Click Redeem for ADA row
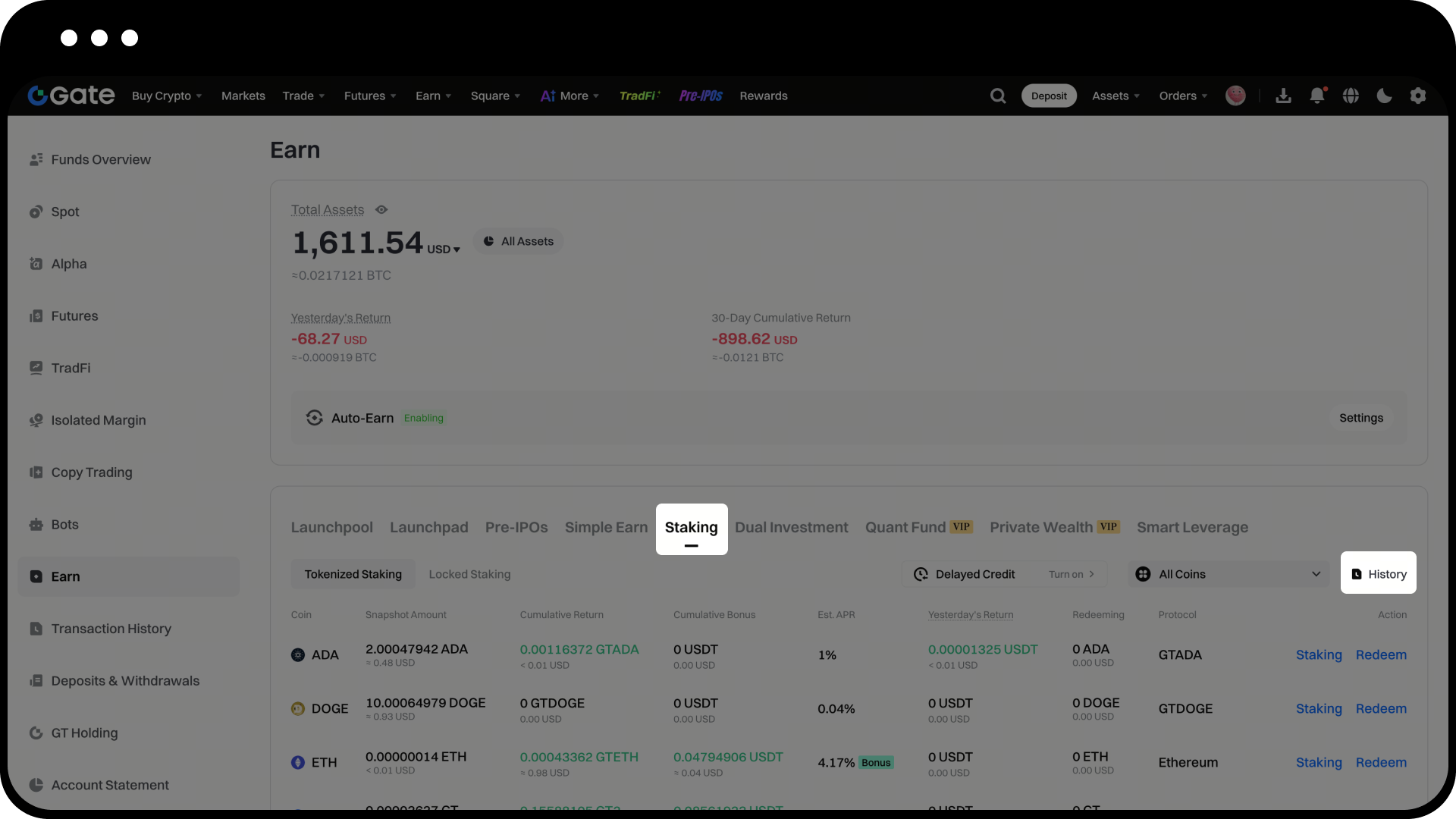The image size is (1456, 819). tap(1381, 655)
